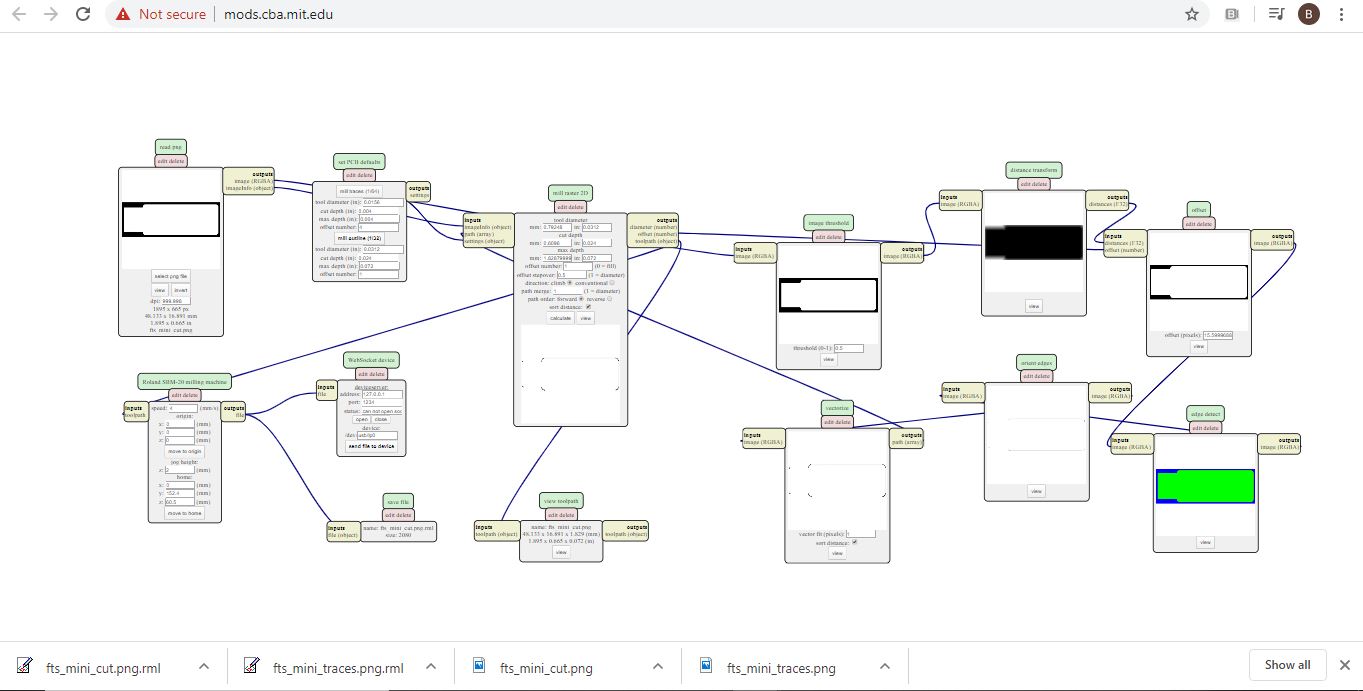Click edit delete under edge detect
1363x691 pixels.
(x=1206, y=427)
